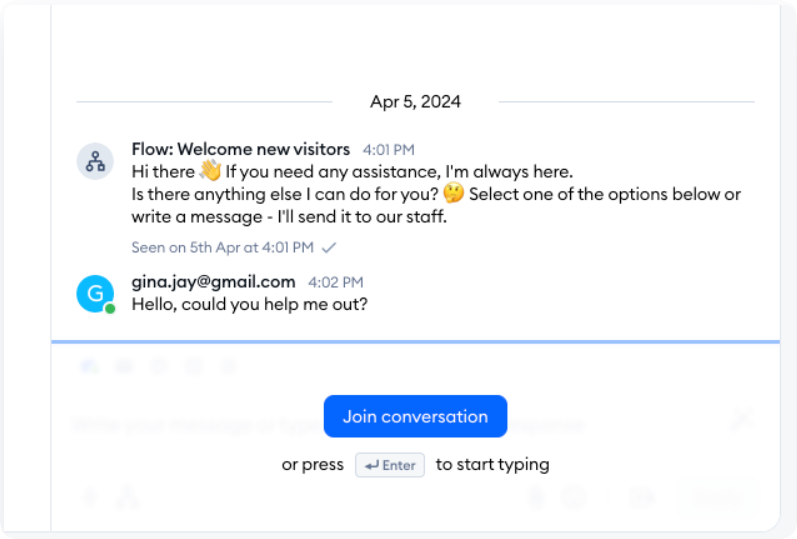Click the Apr 5, 2024 date separator
This screenshot has width=797, height=539.
click(x=415, y=102)
